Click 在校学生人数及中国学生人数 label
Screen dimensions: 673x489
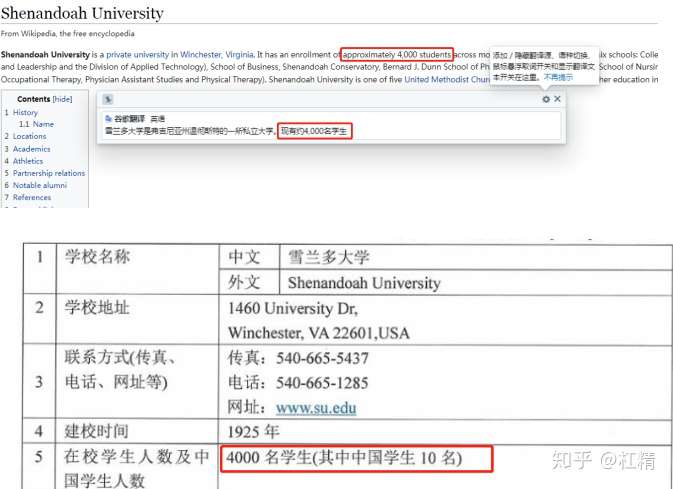click(136, 468)
